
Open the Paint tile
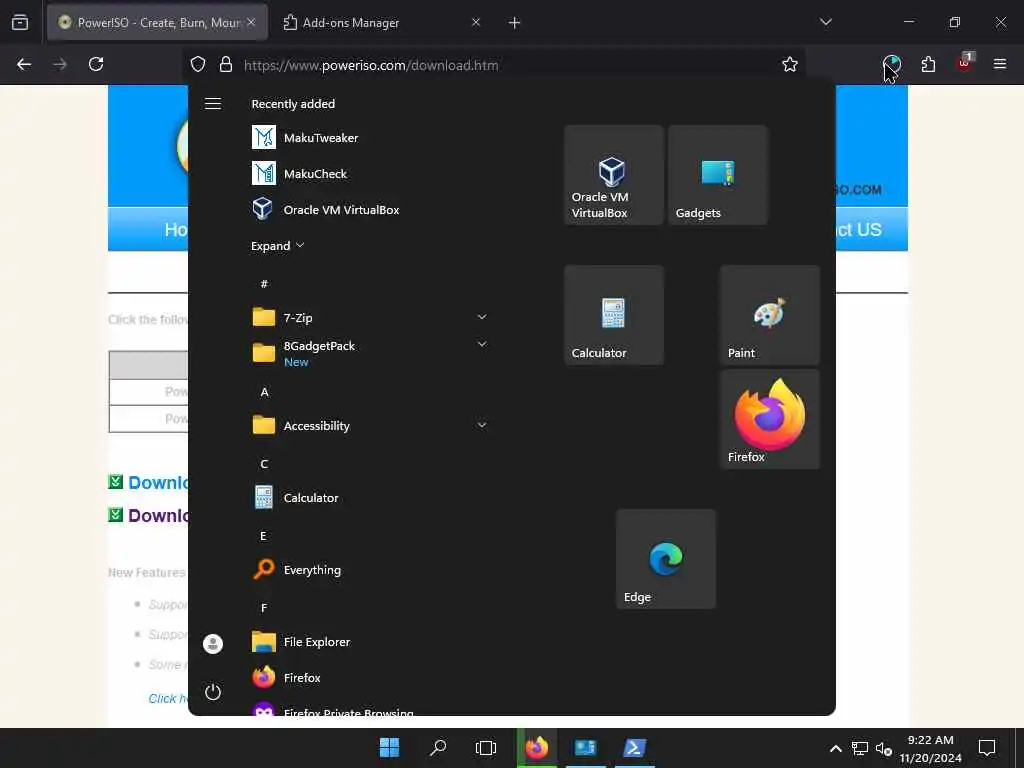tap(769, 315)
